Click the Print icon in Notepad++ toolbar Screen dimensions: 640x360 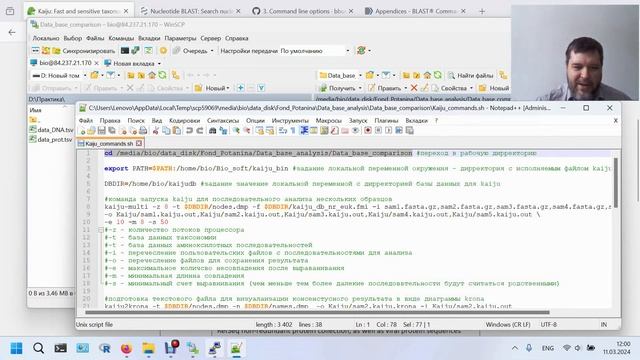point(143,131)
